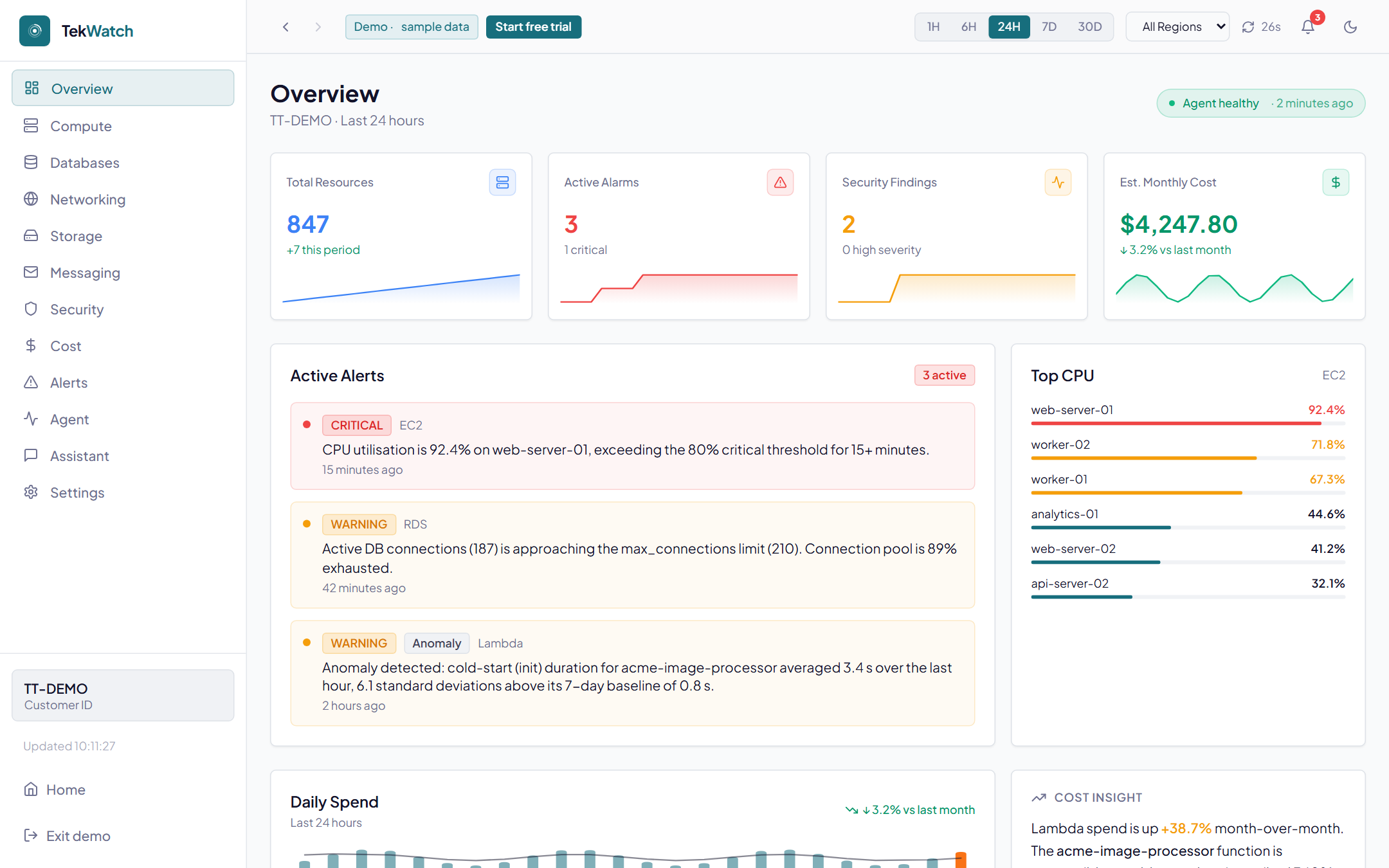The image size is (1389, 868).
Task: Click the Assistant chat icon
Action: pyautogui.click(x=31, y=455)
